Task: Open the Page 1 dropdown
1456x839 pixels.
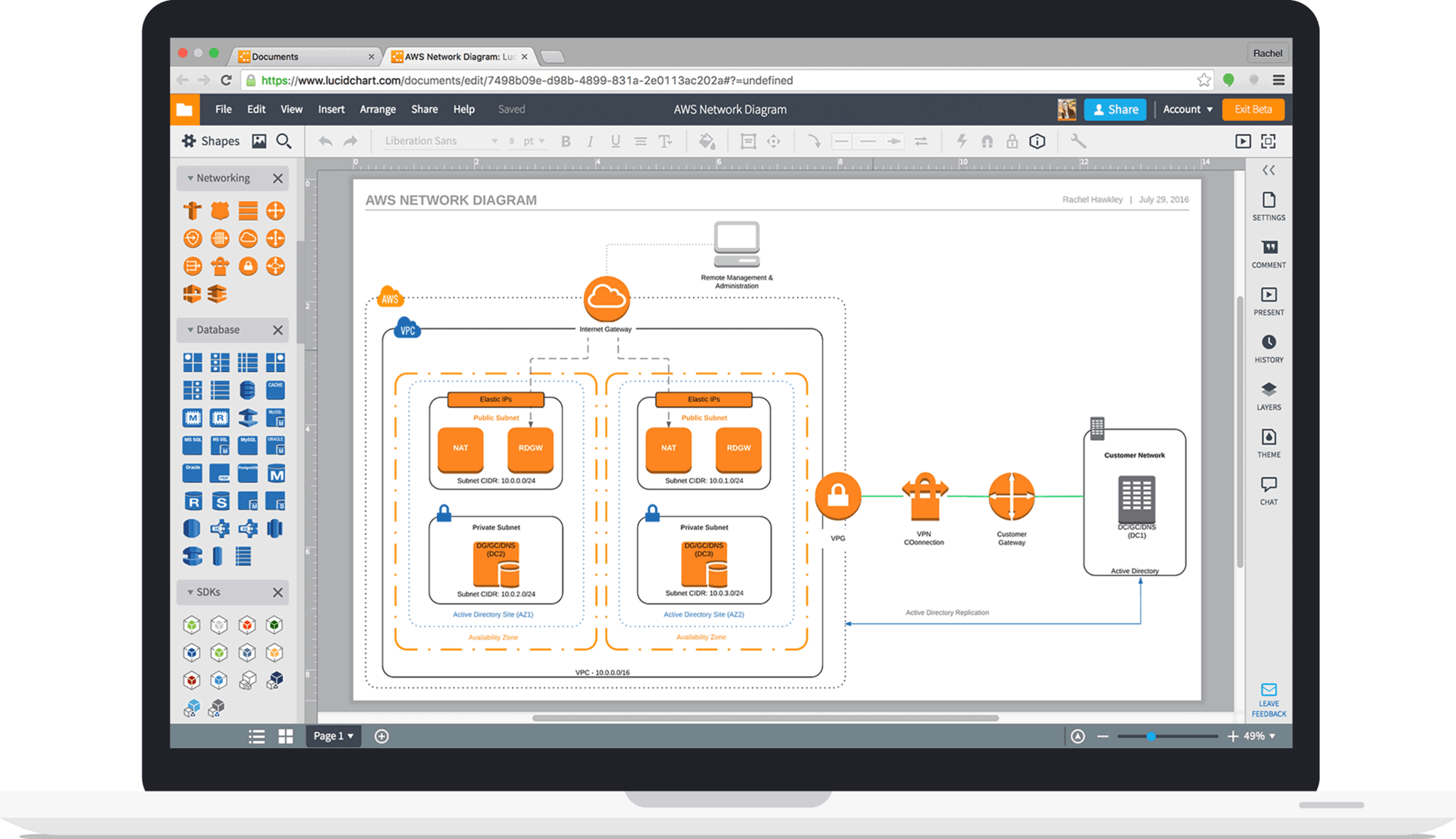Action: point(333,736)
